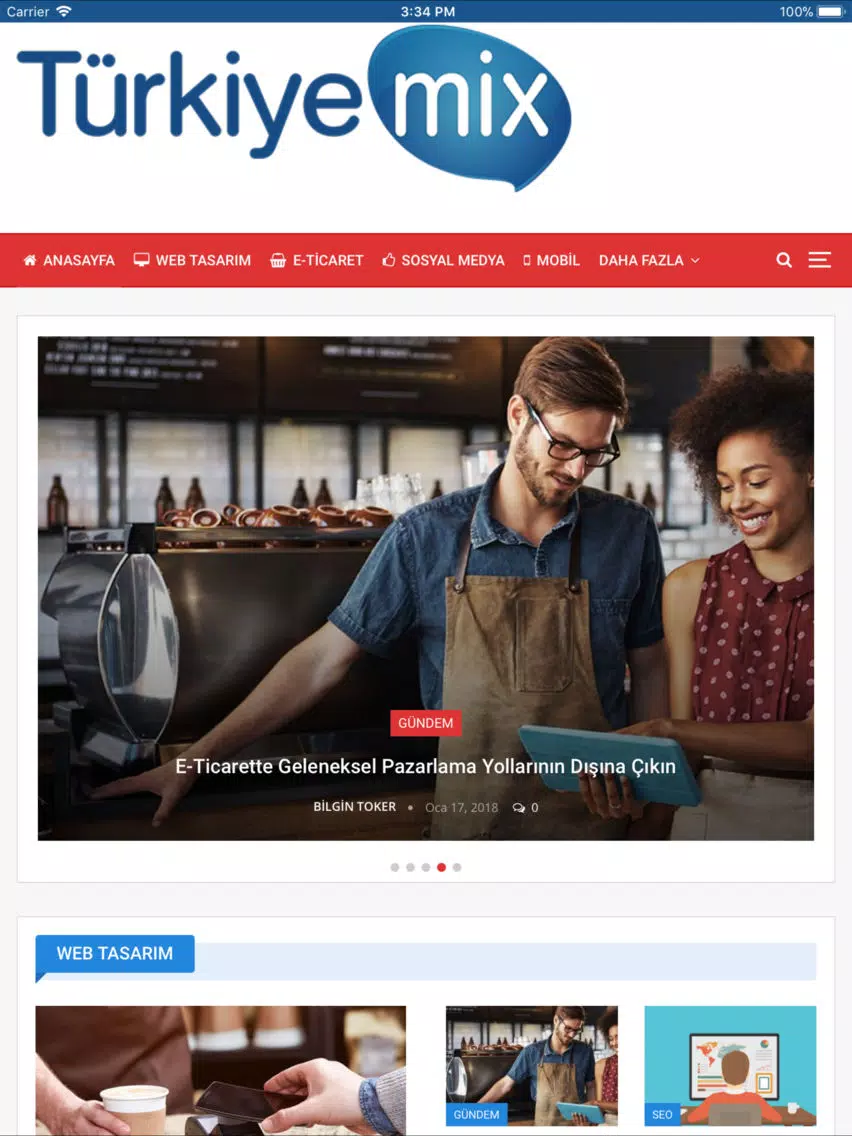Select the active red slider dot
This screenshot has height=1136, width=852.
[x=441, y=867]
